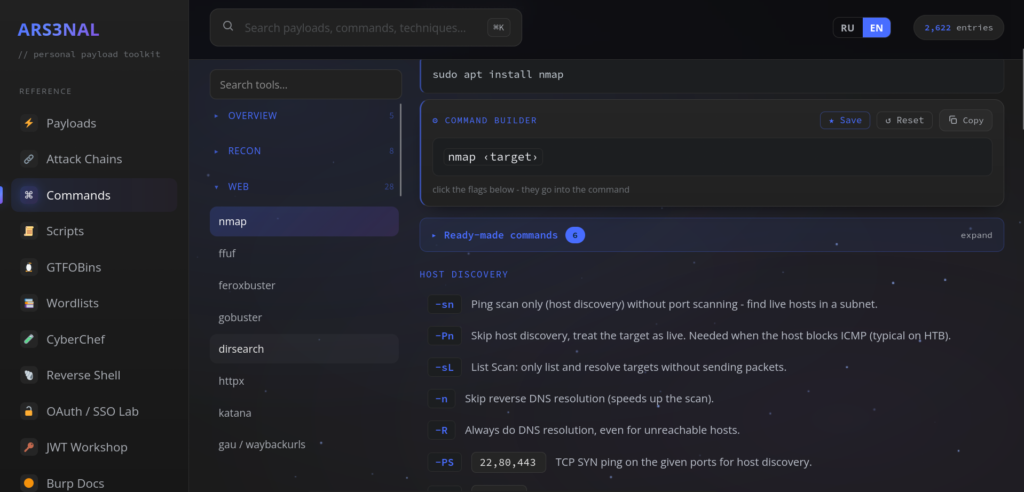Viewport: 1024px width, 492px height.
Task: Toggle the -n flag
Action: (x=441, y=399)
